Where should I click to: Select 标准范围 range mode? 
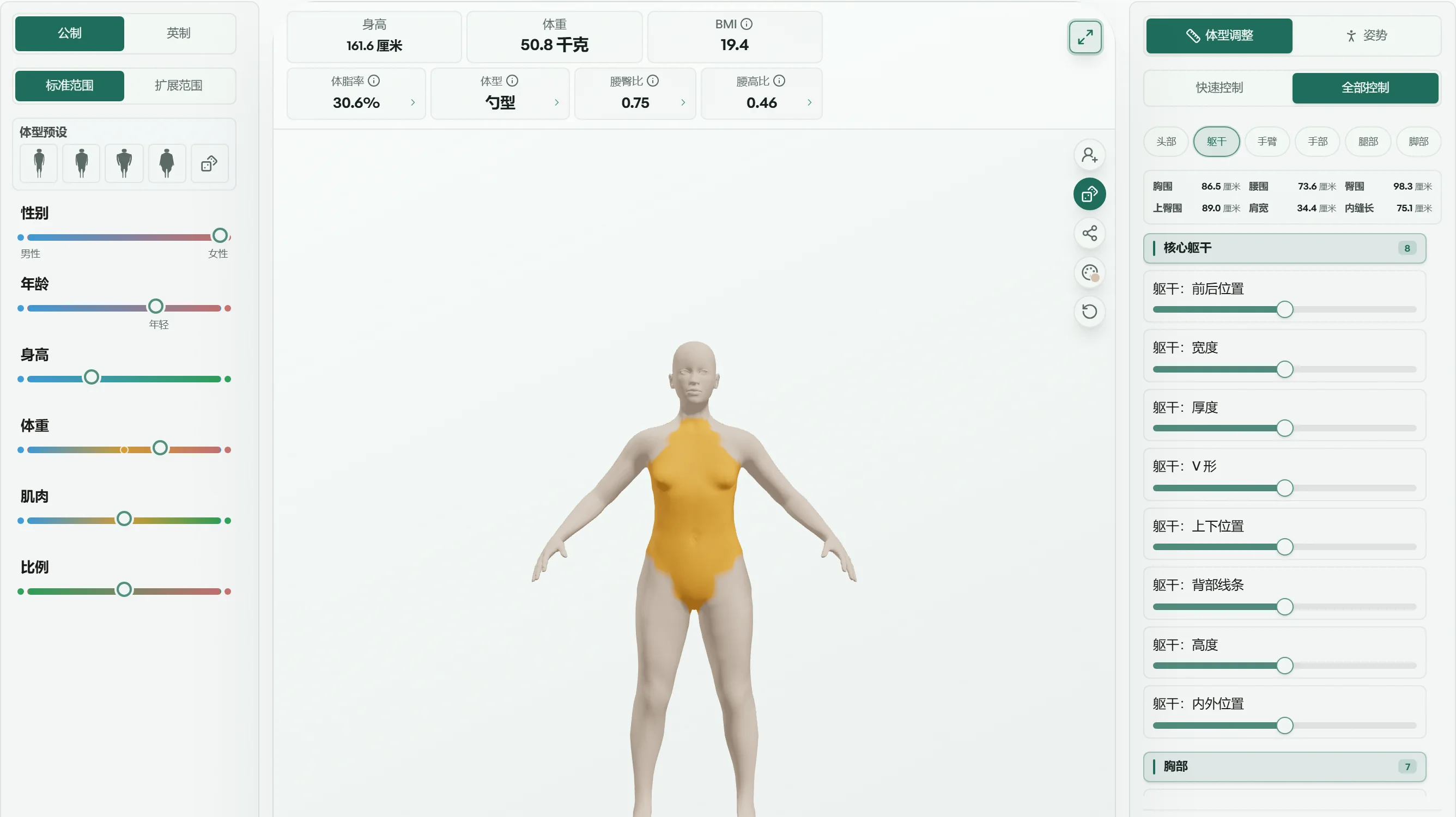tap(70, 86)
